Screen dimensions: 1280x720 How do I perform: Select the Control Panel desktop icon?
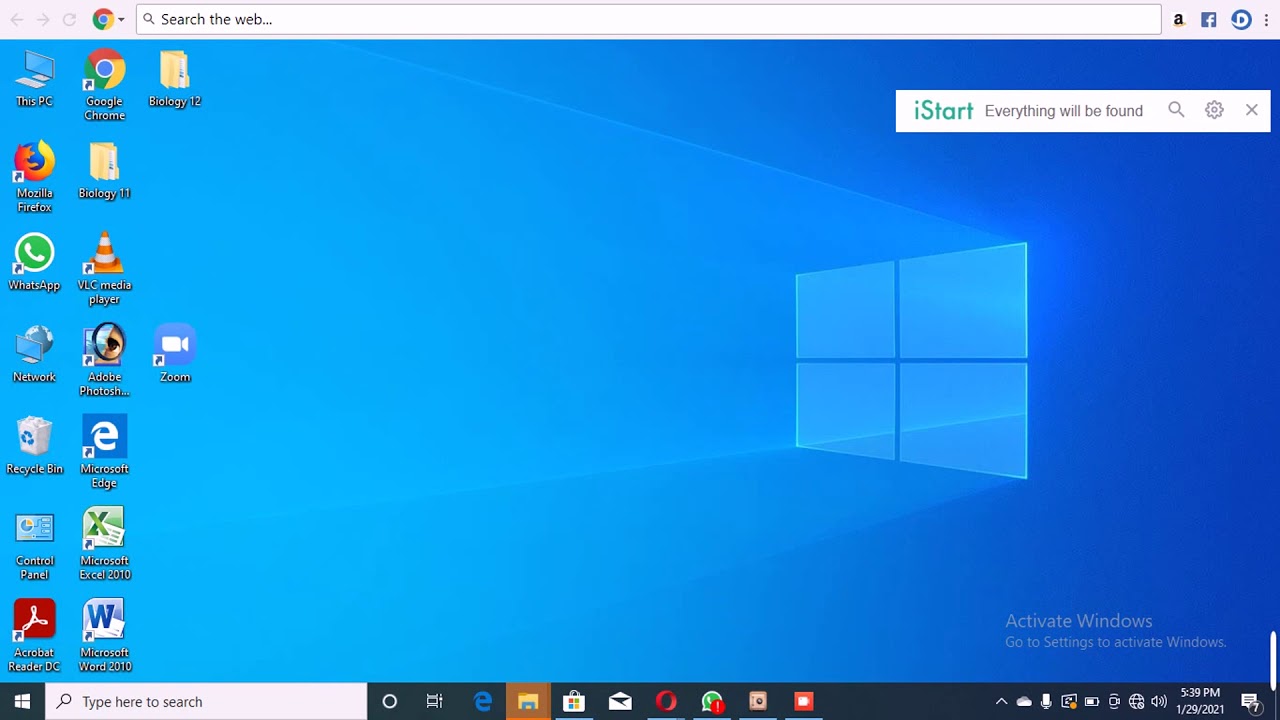34,545
